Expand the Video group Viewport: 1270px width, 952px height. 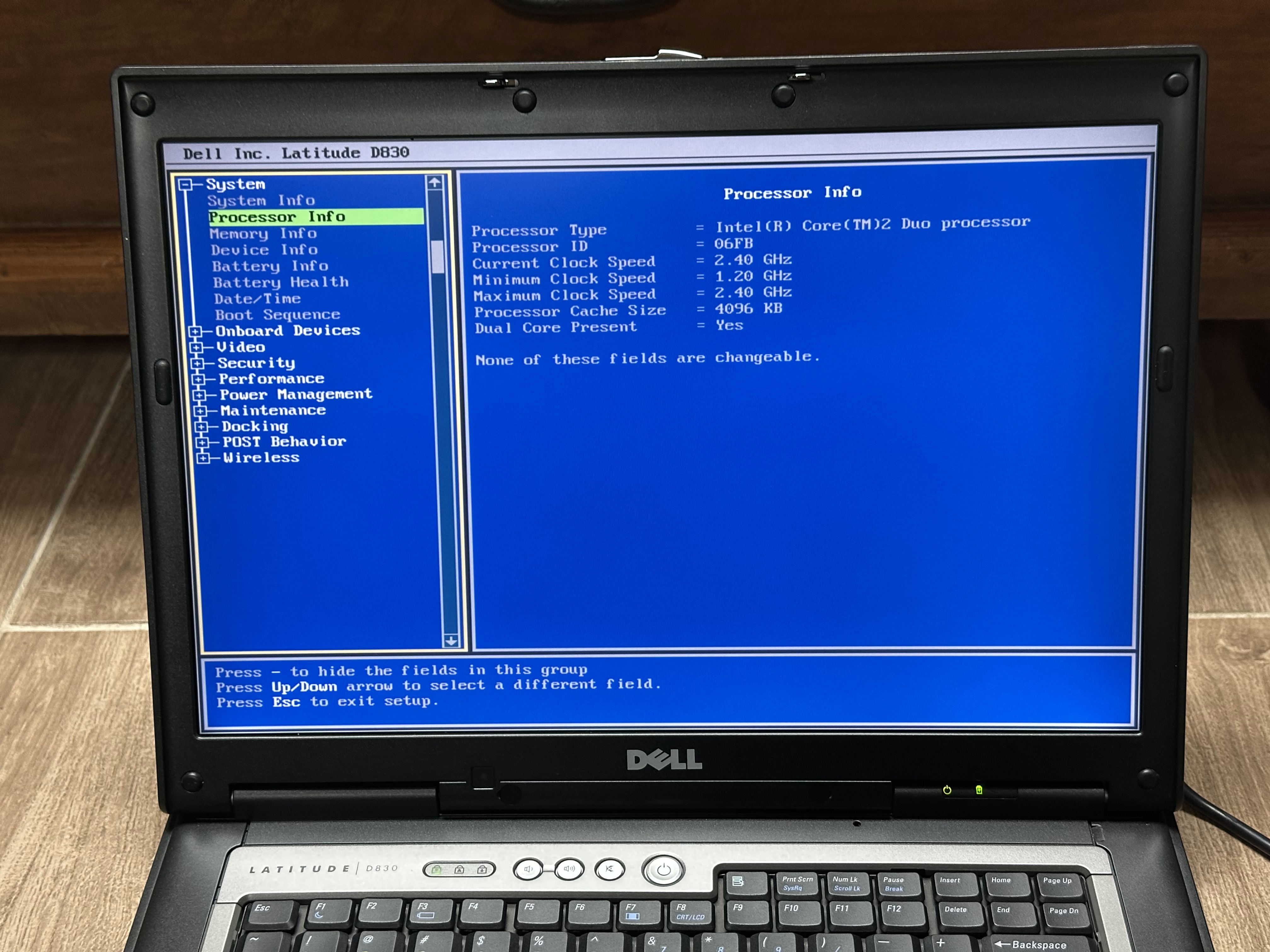click(196, 348)
